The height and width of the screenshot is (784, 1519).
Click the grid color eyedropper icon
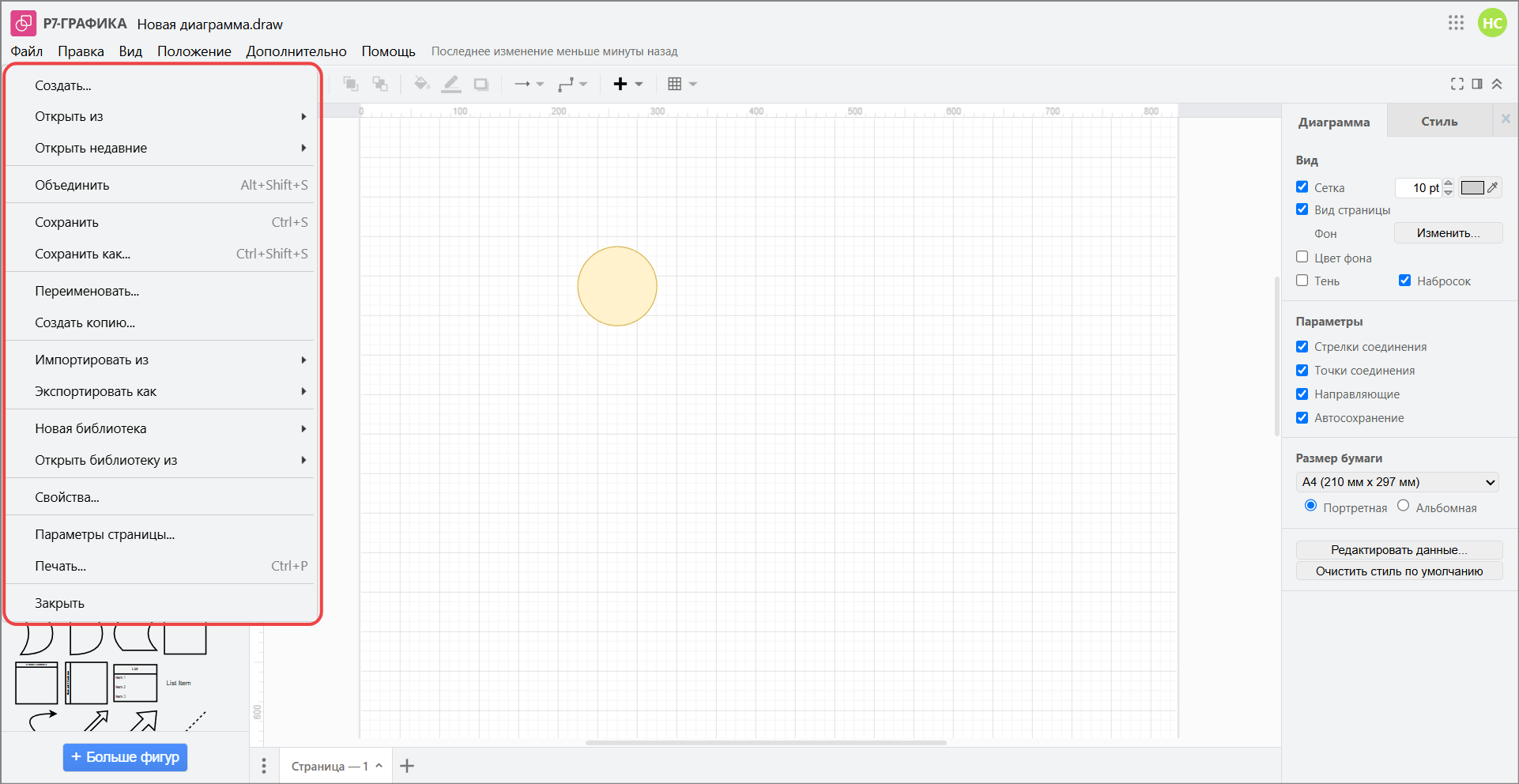click(1492, 187)
